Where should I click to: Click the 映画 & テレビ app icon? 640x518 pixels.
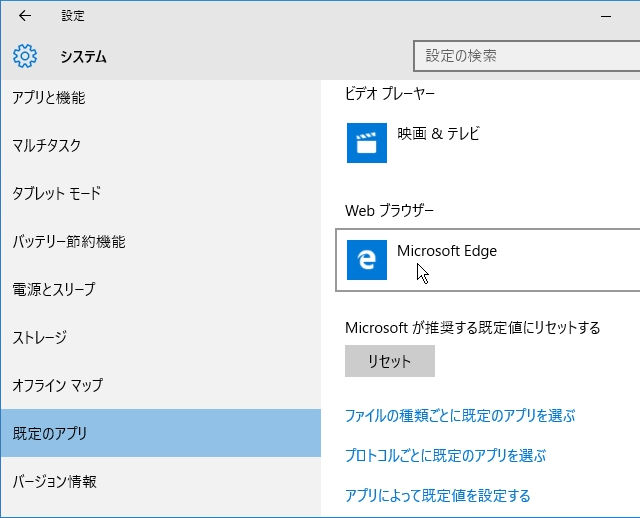click(x=367, y=143)
